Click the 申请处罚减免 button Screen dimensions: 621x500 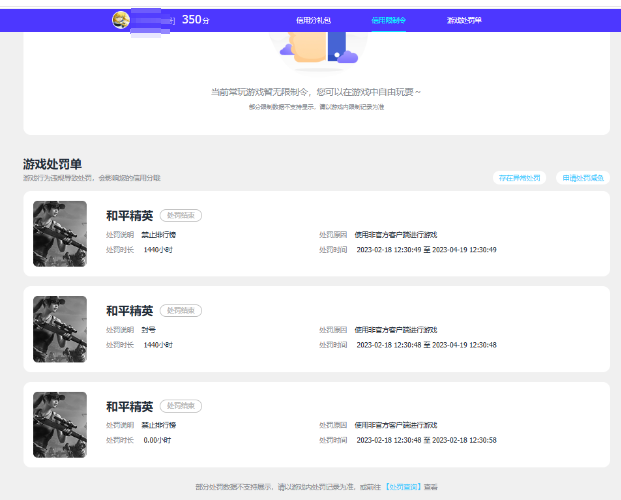583,178
